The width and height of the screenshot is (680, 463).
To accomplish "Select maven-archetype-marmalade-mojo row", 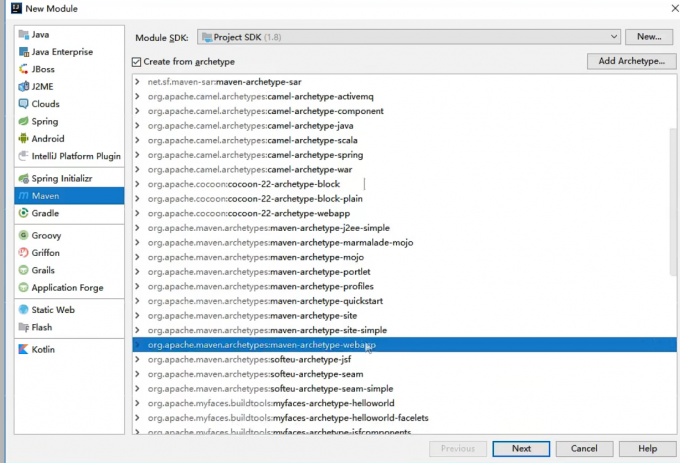I will (404, 242).
